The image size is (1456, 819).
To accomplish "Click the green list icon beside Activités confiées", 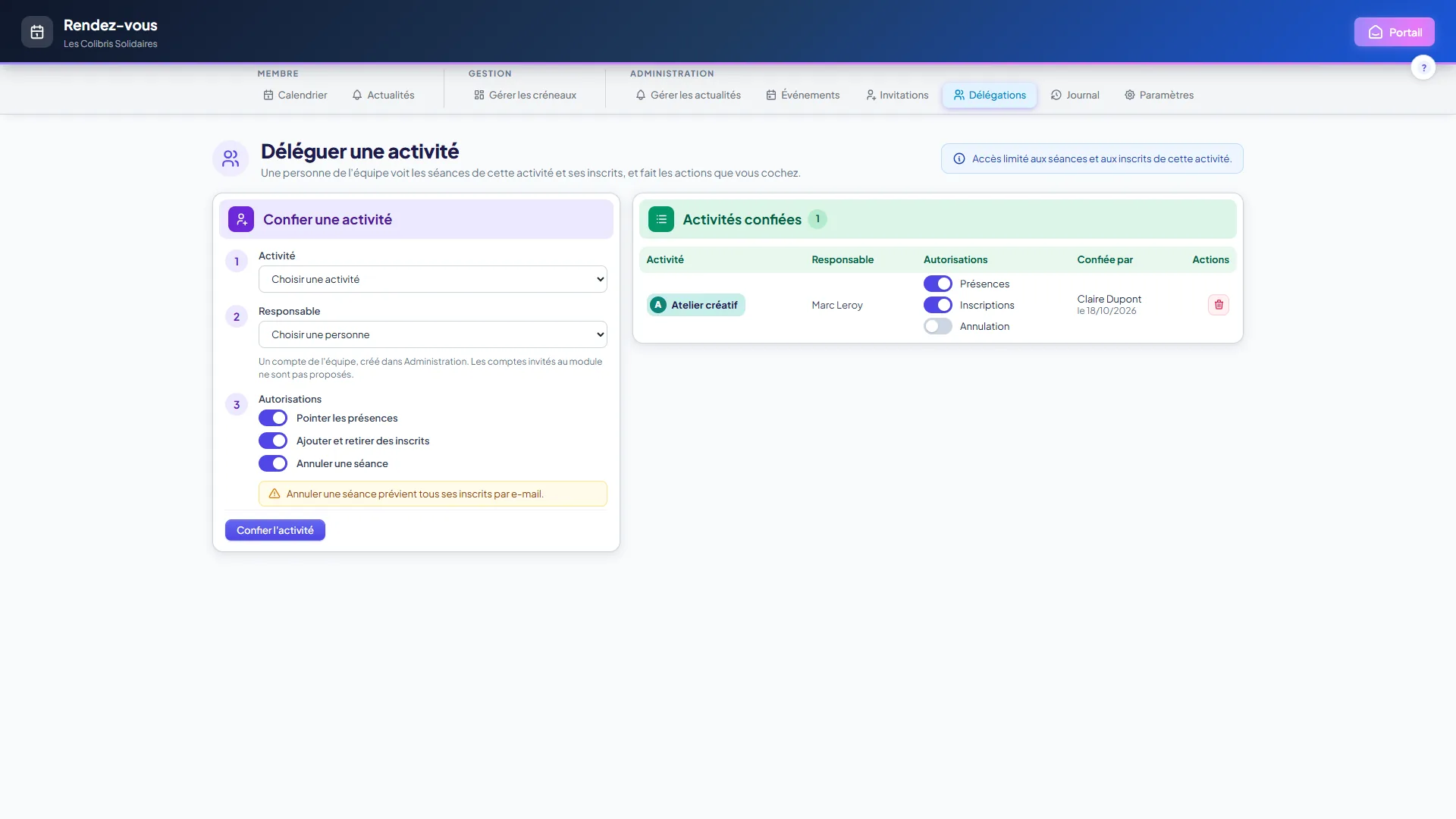I will point(661,219).
